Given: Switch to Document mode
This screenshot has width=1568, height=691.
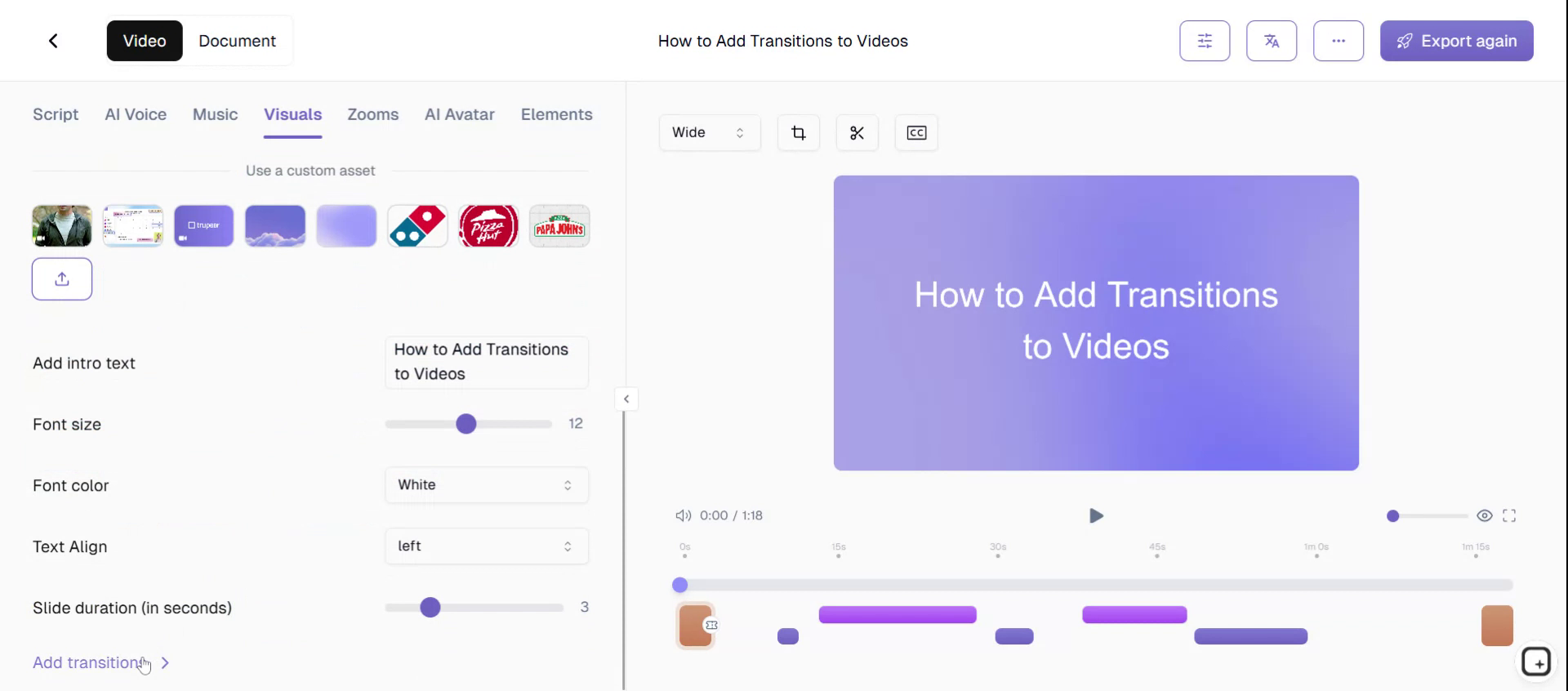Looking at the screenshot, I should tap(237, 41).
